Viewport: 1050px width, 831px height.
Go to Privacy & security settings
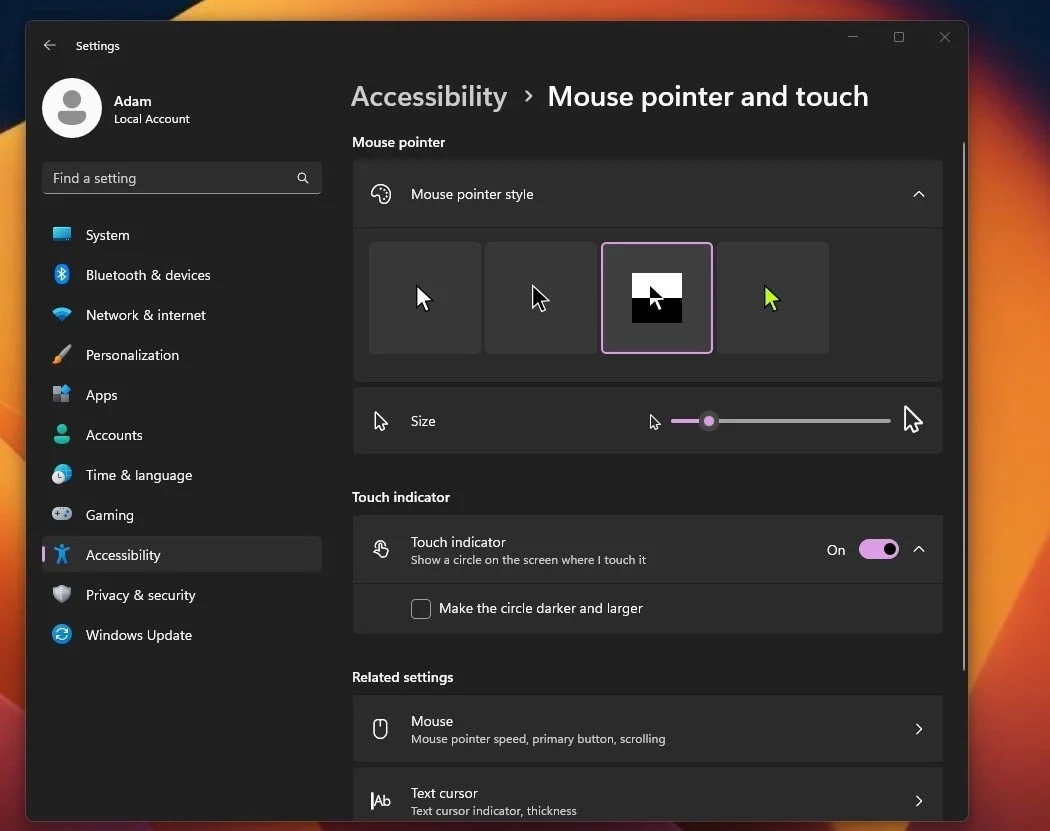coord(140,595)
